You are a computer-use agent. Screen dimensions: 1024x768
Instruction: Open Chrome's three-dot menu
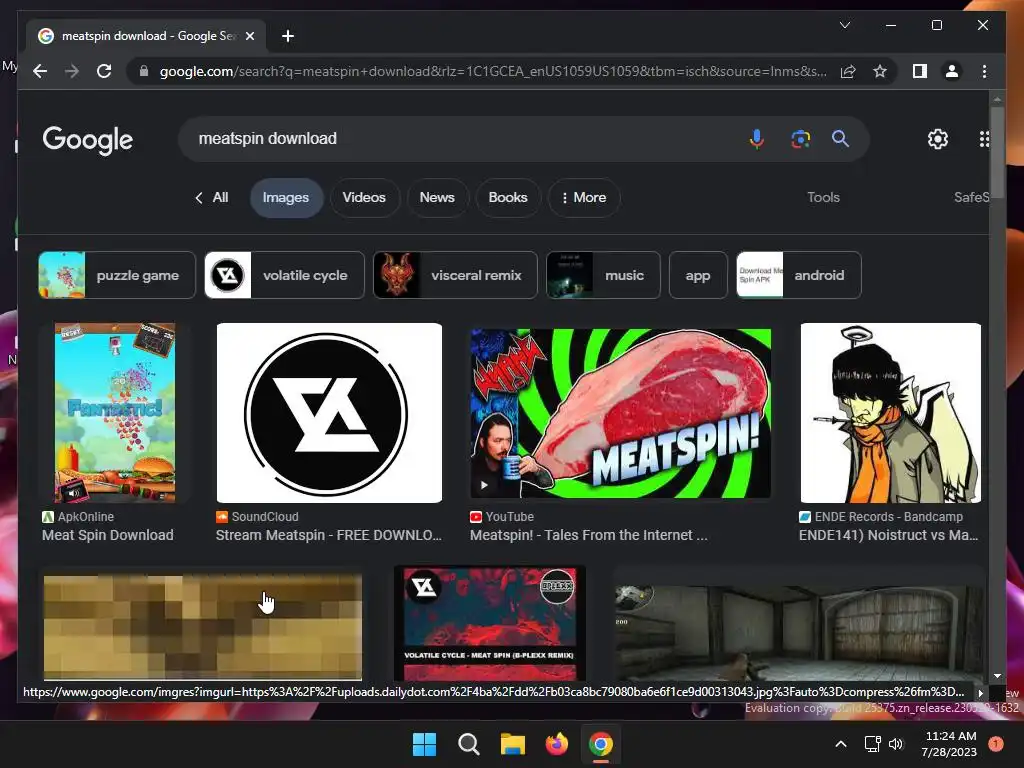(984, 71)
